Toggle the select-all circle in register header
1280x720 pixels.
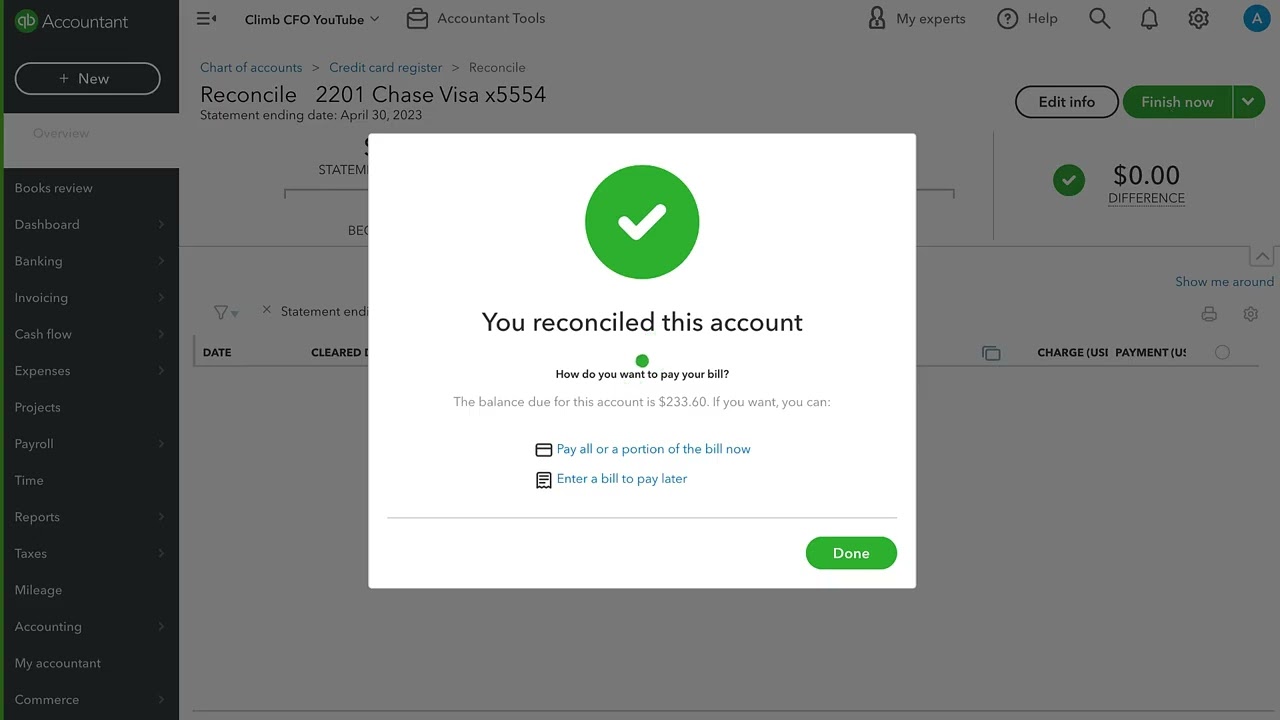[x=1222, y=352]
